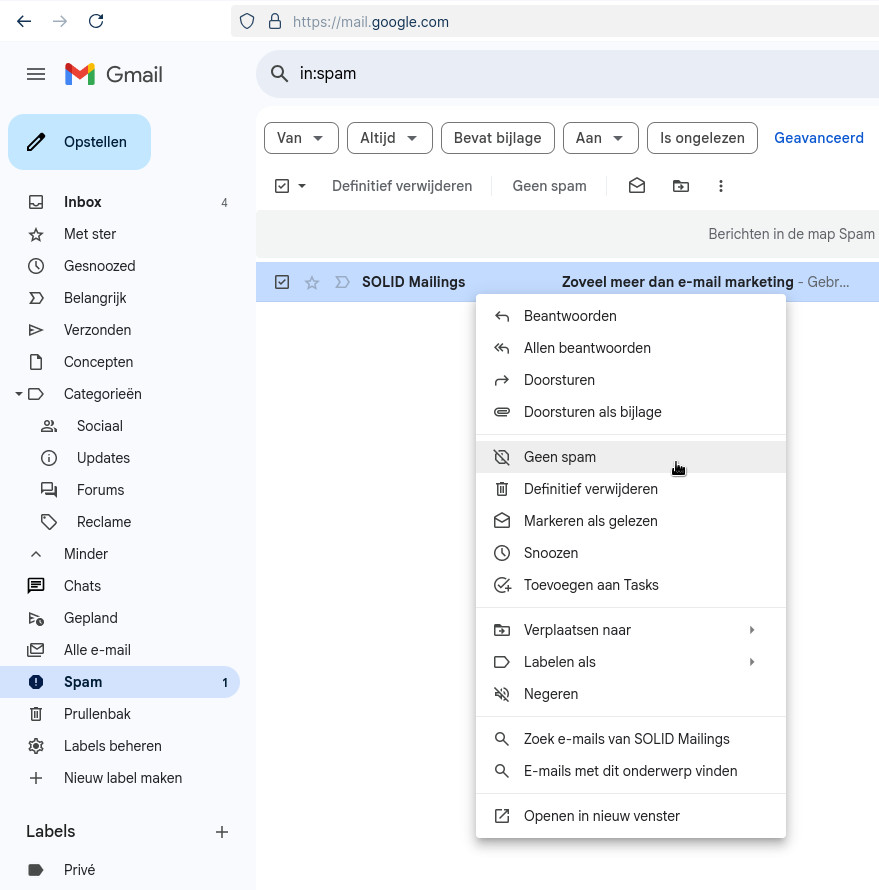The width and height of the screenshot is (879, 890).
Task: Open the Privé label
Action: click(x=120, y=870)
